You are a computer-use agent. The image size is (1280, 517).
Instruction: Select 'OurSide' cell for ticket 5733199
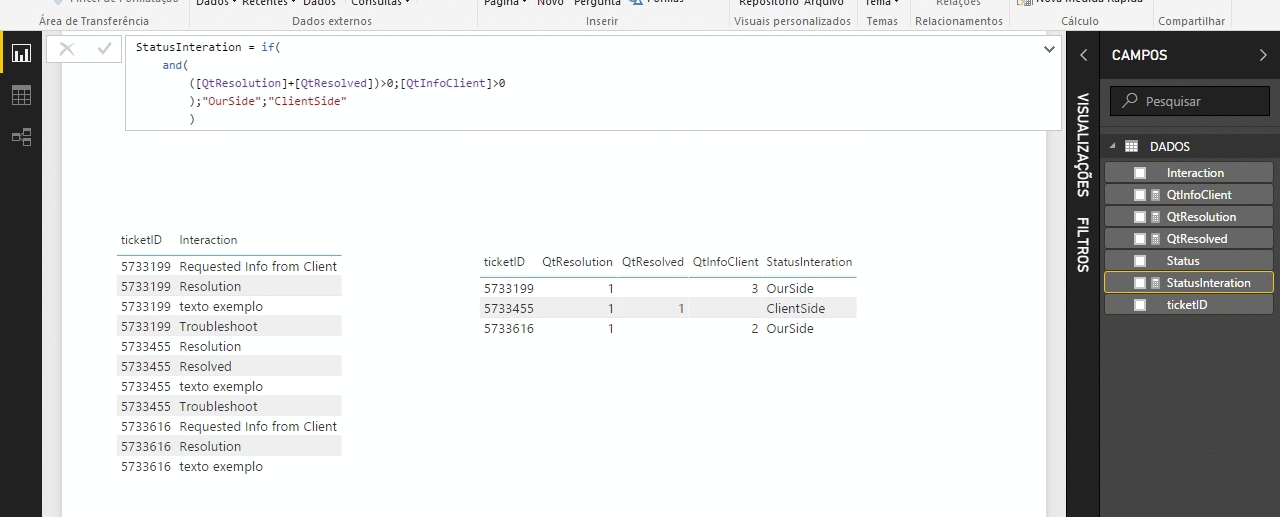(790, 289)
